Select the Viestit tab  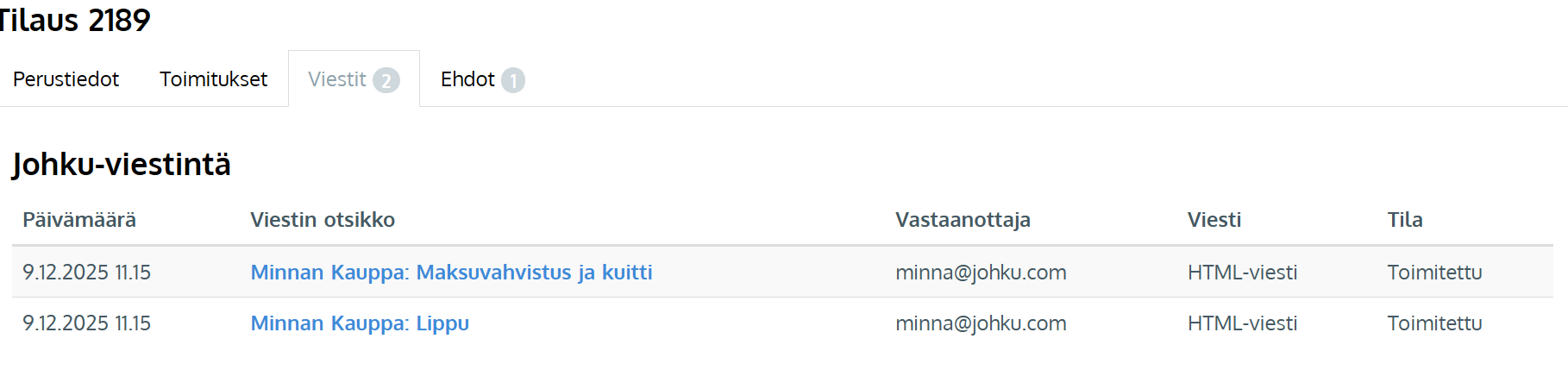pos(337,79)
